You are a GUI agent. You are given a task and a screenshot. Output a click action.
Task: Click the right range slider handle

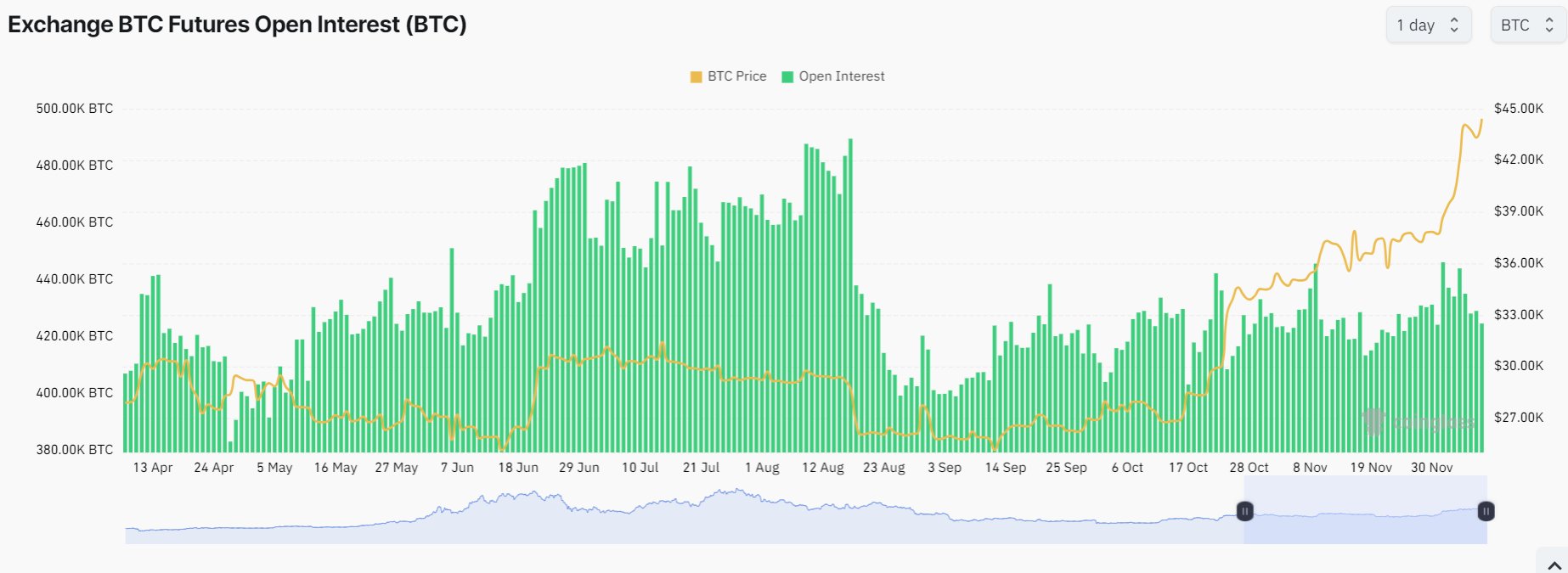point(1486,511)
